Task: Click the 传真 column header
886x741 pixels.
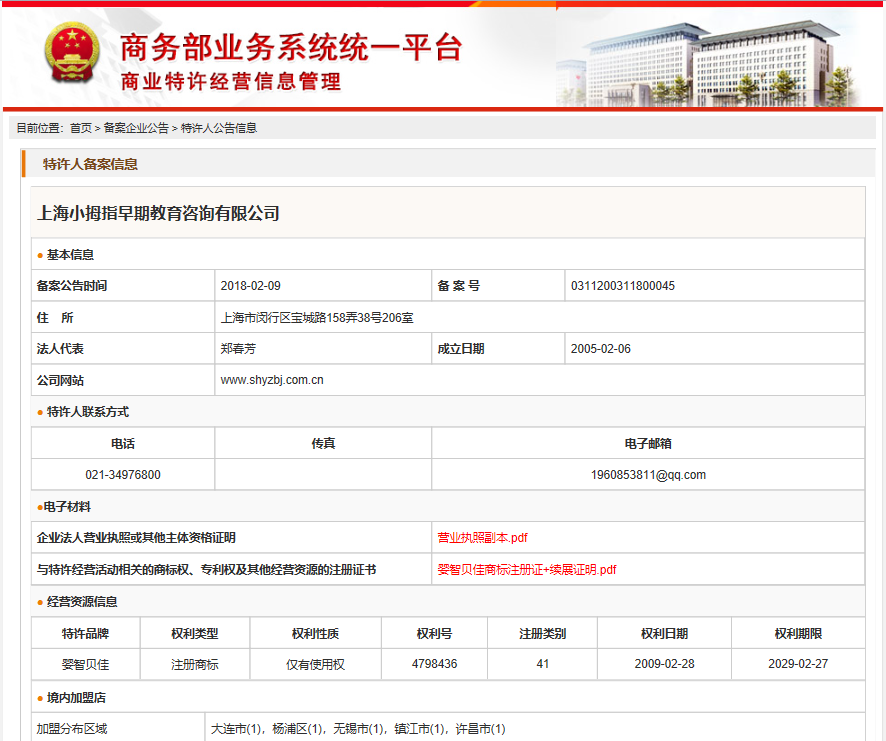Action: tap(323, 444)
